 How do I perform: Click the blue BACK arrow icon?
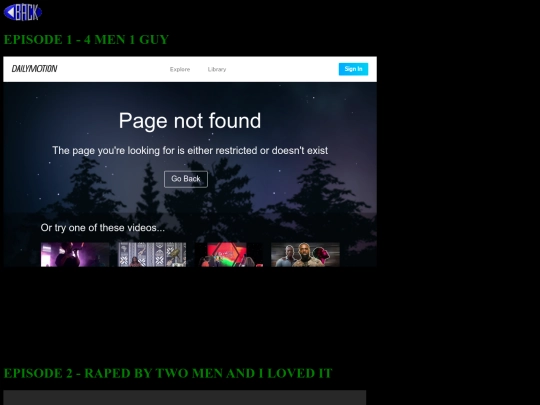[x=23, y=12]
